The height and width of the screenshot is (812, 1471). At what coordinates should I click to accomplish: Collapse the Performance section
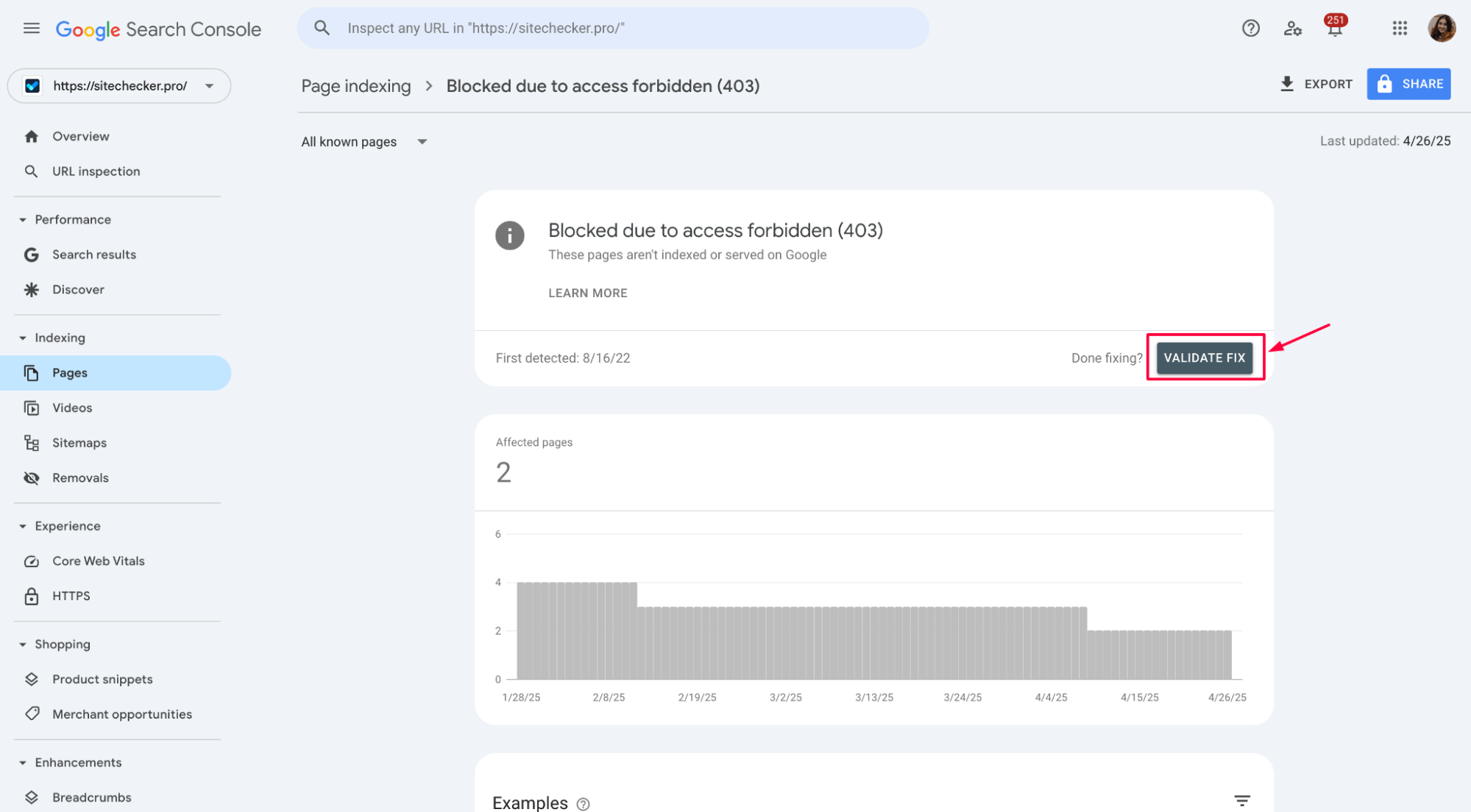pos(23,220)
